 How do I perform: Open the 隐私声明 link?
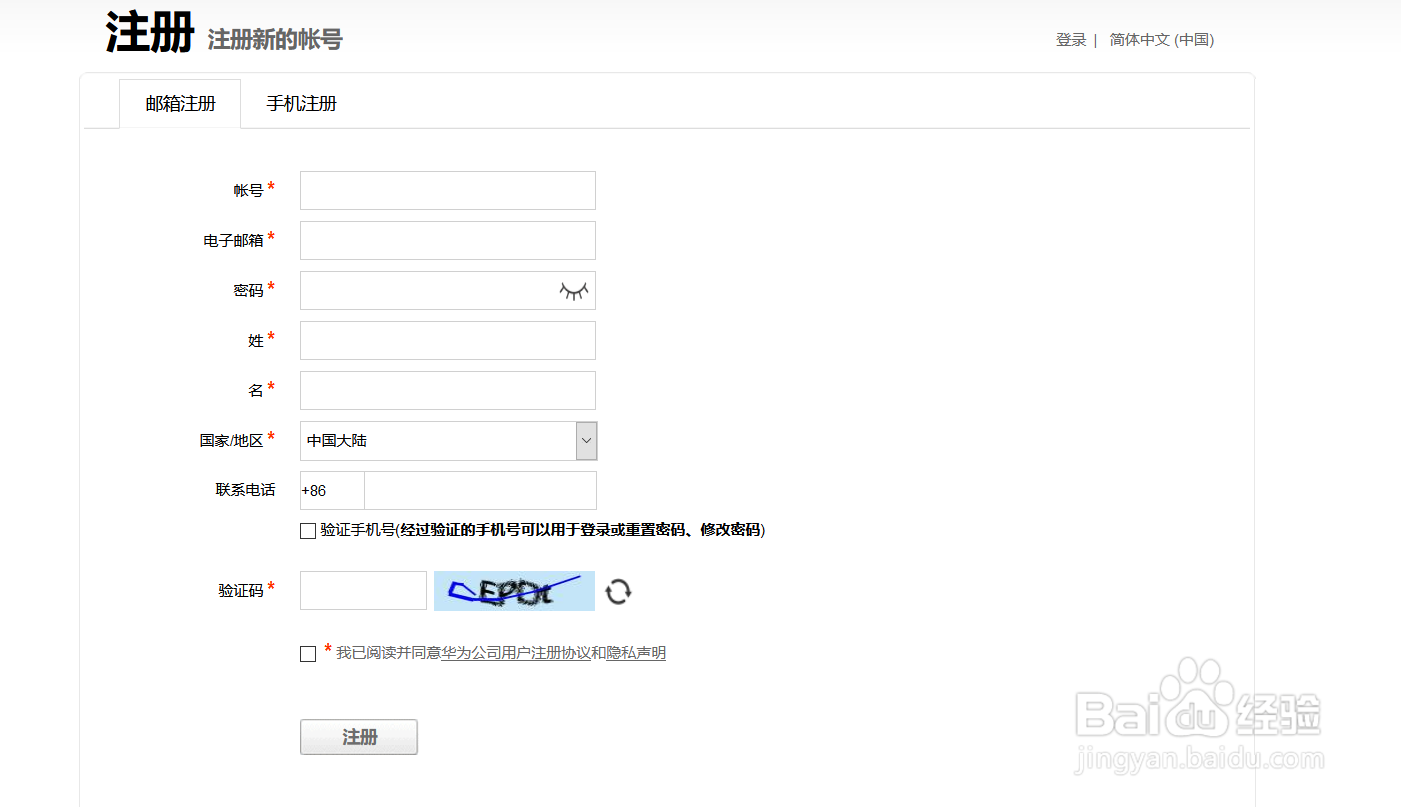tap(636, 653)
